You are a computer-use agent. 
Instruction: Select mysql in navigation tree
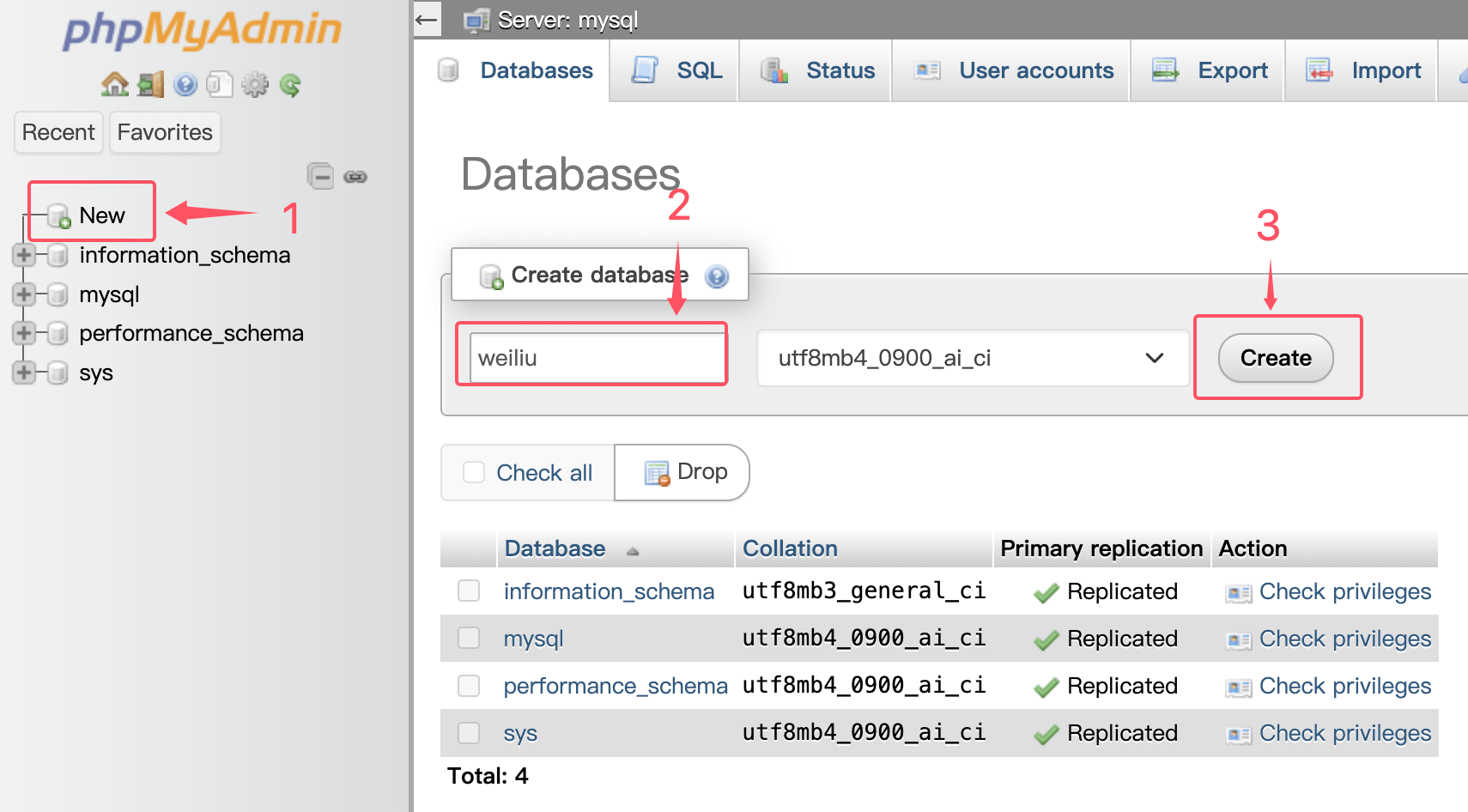tap(109, 294)
